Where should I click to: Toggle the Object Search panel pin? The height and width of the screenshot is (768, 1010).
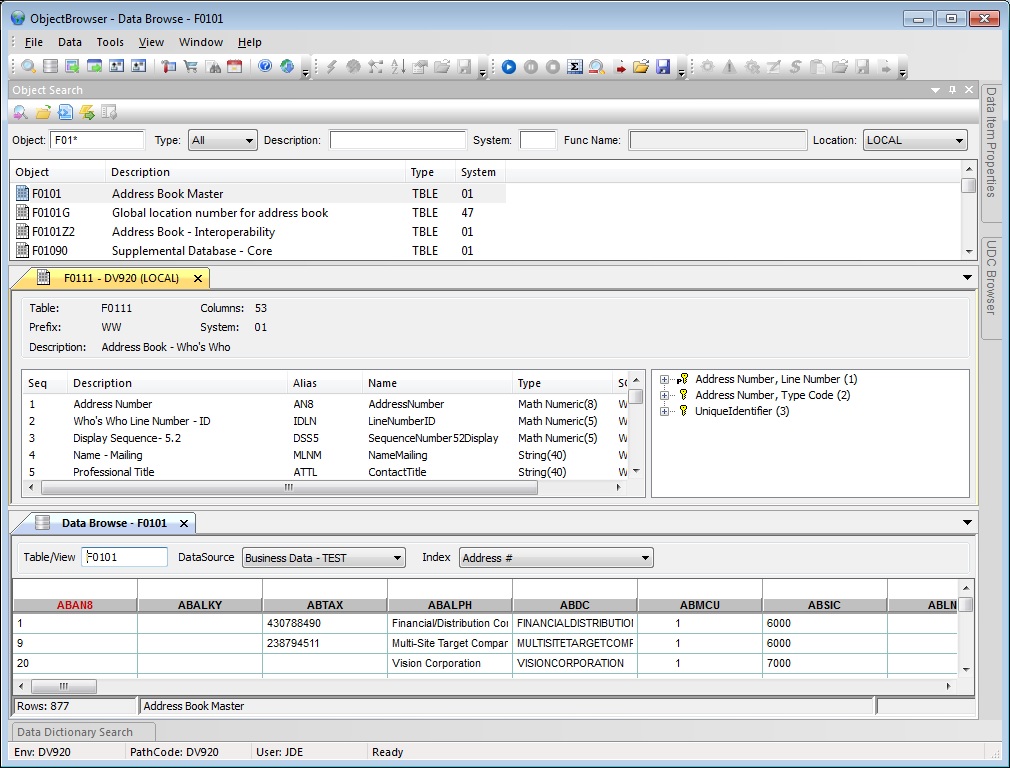click(952, 90)
